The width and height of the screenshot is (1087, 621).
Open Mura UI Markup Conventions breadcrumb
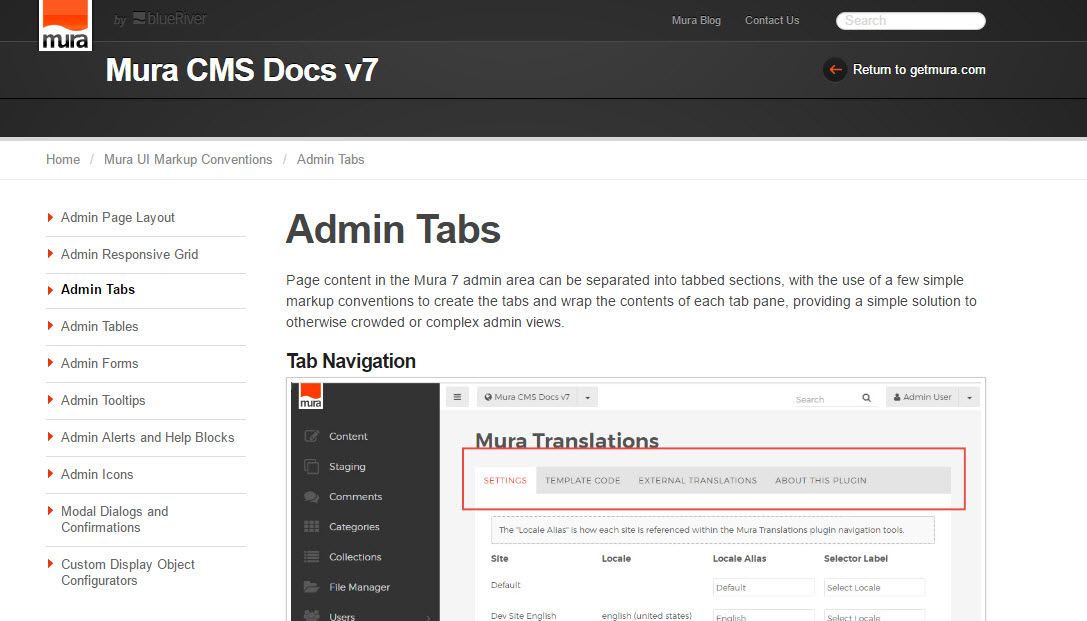tap(188, 159)
